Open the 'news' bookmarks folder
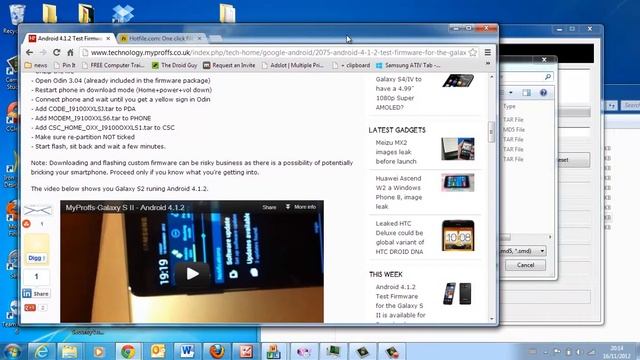The height and width of the screenshot is (360, 640). point(36,65)
